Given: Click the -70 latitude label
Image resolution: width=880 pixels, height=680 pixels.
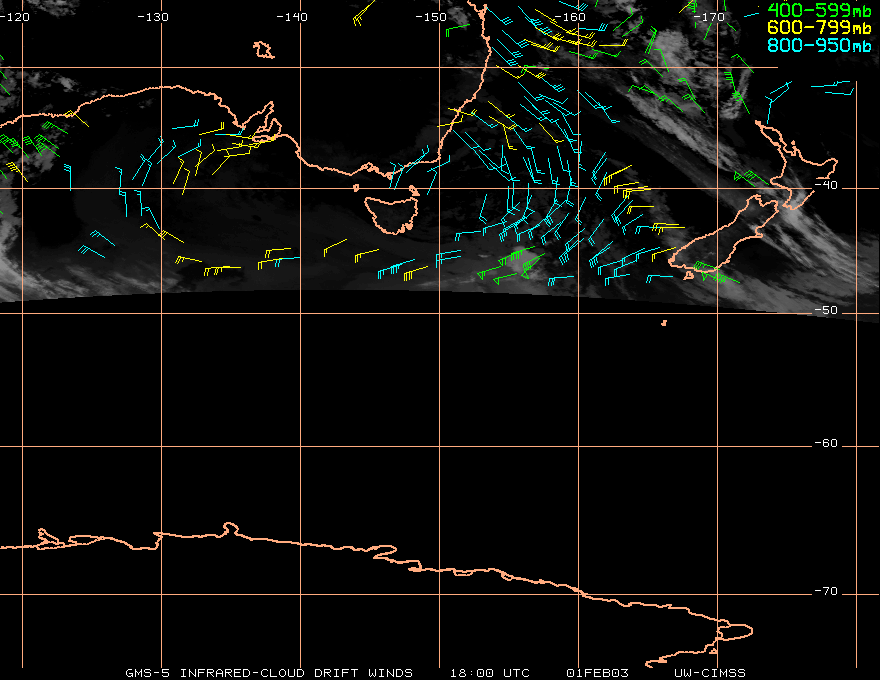Looking at the screenshot, I should 826,591.
